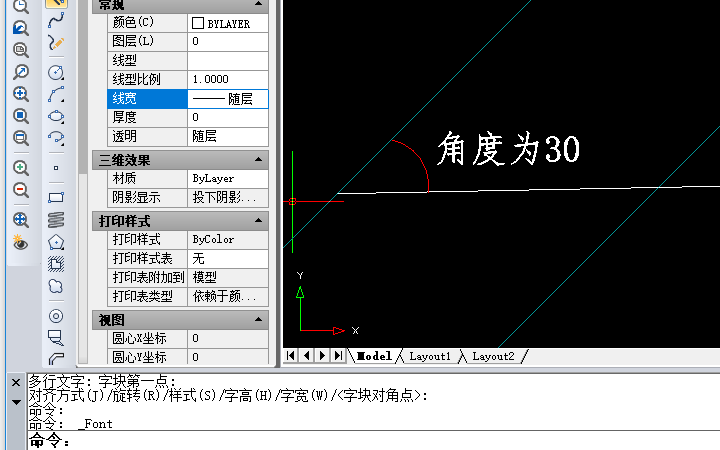This screenshot has height=450, width=720.
Task: Click the BYLAYER color swatch box
Action: (198, 23)
